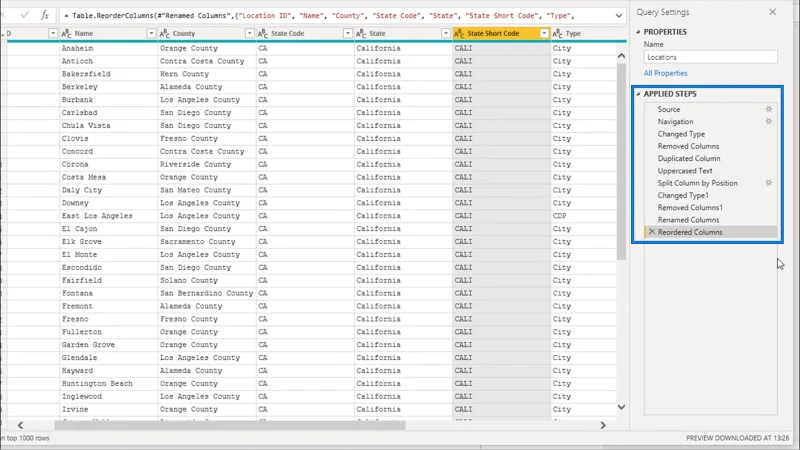Select the Source applied step
Image resolution: width=800 pixels, height=450 pixels.
click(668, 109)
